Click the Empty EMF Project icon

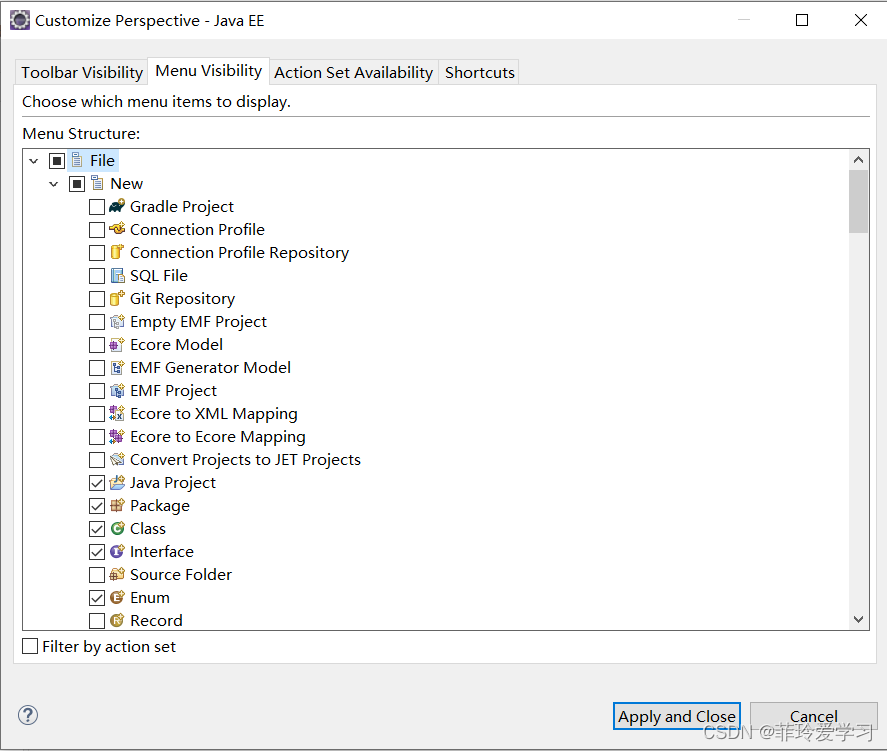[117, 321]
